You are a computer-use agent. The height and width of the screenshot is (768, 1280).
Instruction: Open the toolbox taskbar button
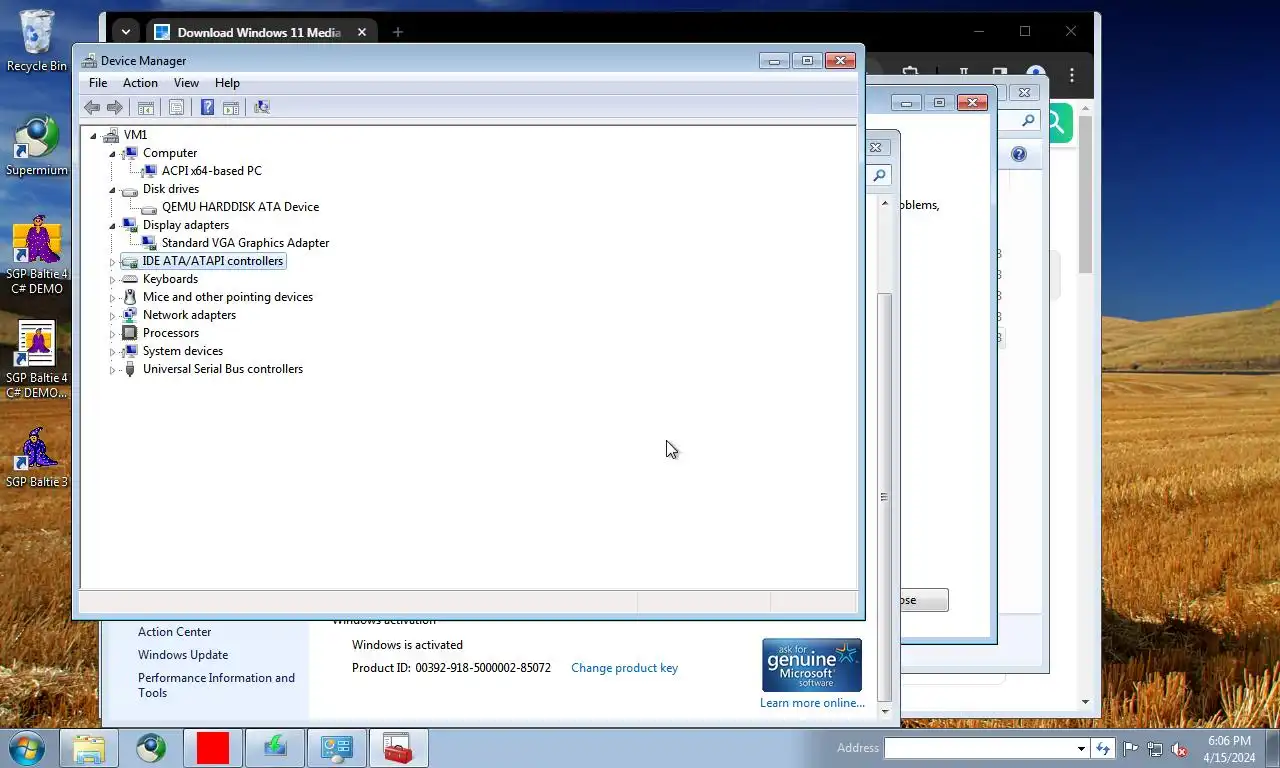pos(398,748)
